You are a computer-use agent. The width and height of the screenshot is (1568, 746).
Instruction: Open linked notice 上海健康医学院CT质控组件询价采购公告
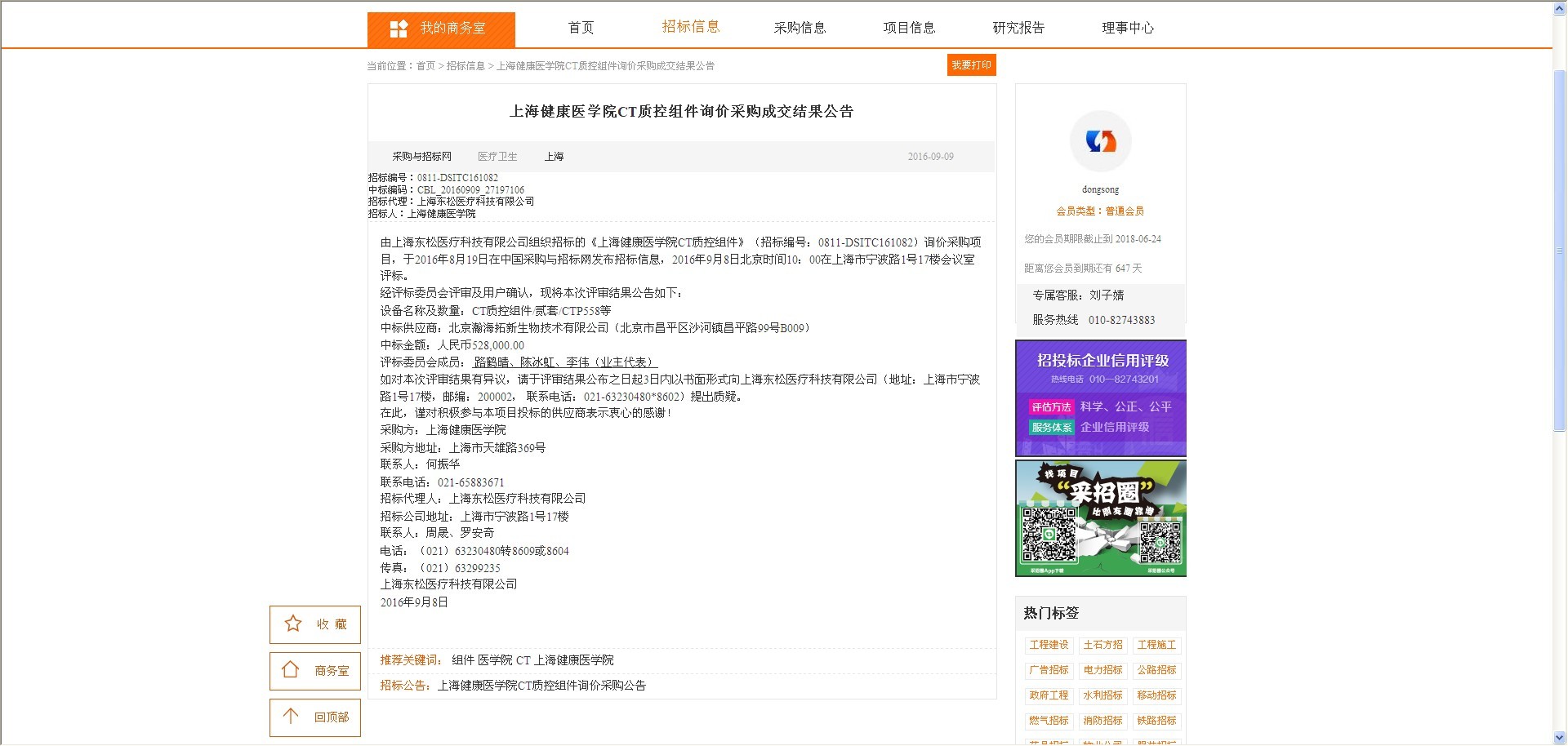coord(541,686)
